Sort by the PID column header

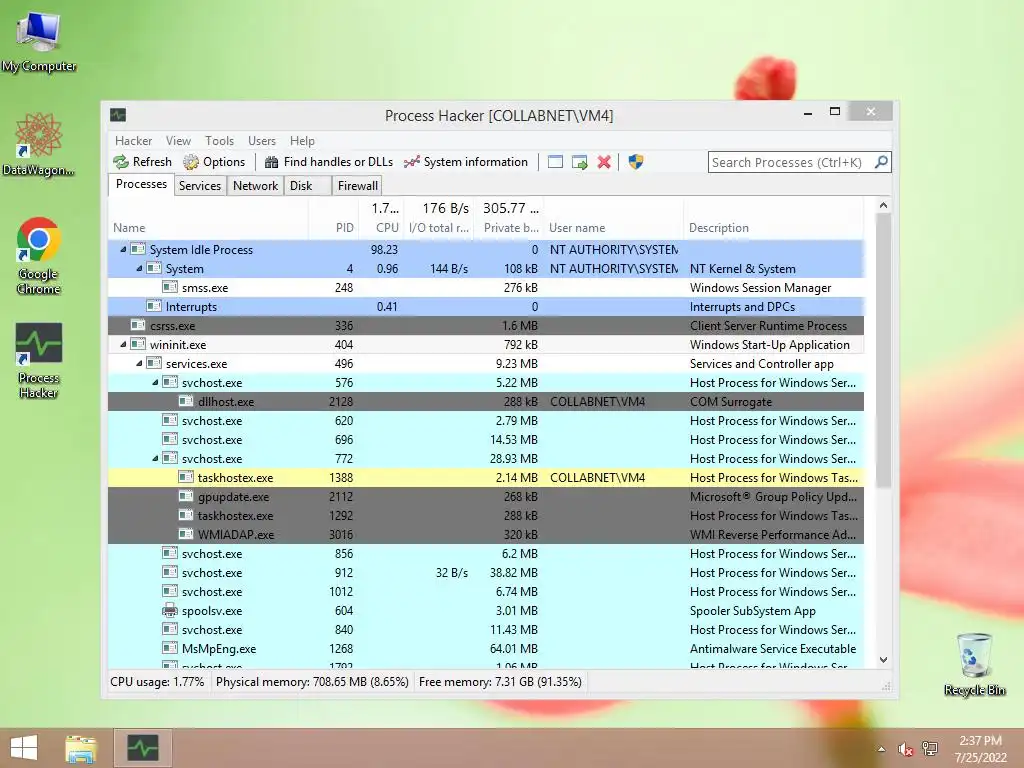(333, 219)
